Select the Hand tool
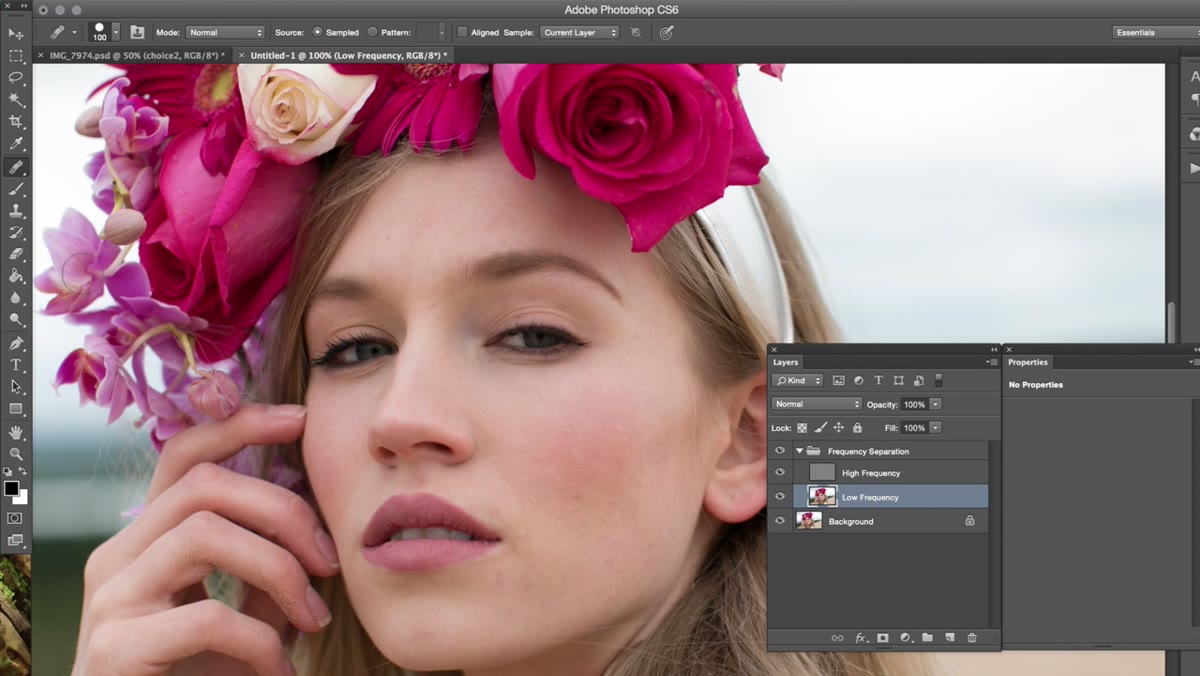1200x676 pixels. click(16, 432)
